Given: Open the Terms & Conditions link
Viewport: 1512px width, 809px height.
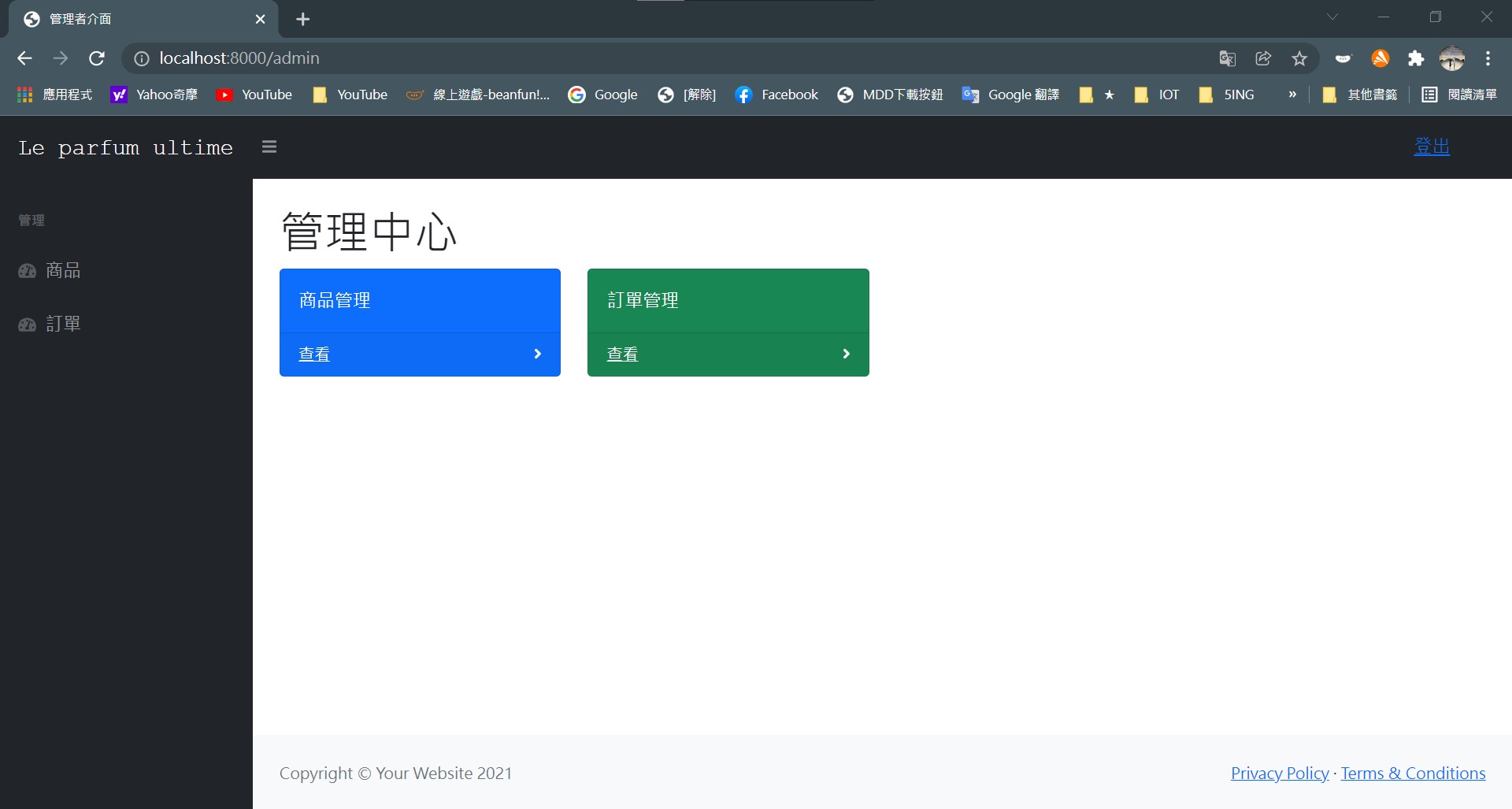Looking at the screenshot, I should (x=1414, y=773).
